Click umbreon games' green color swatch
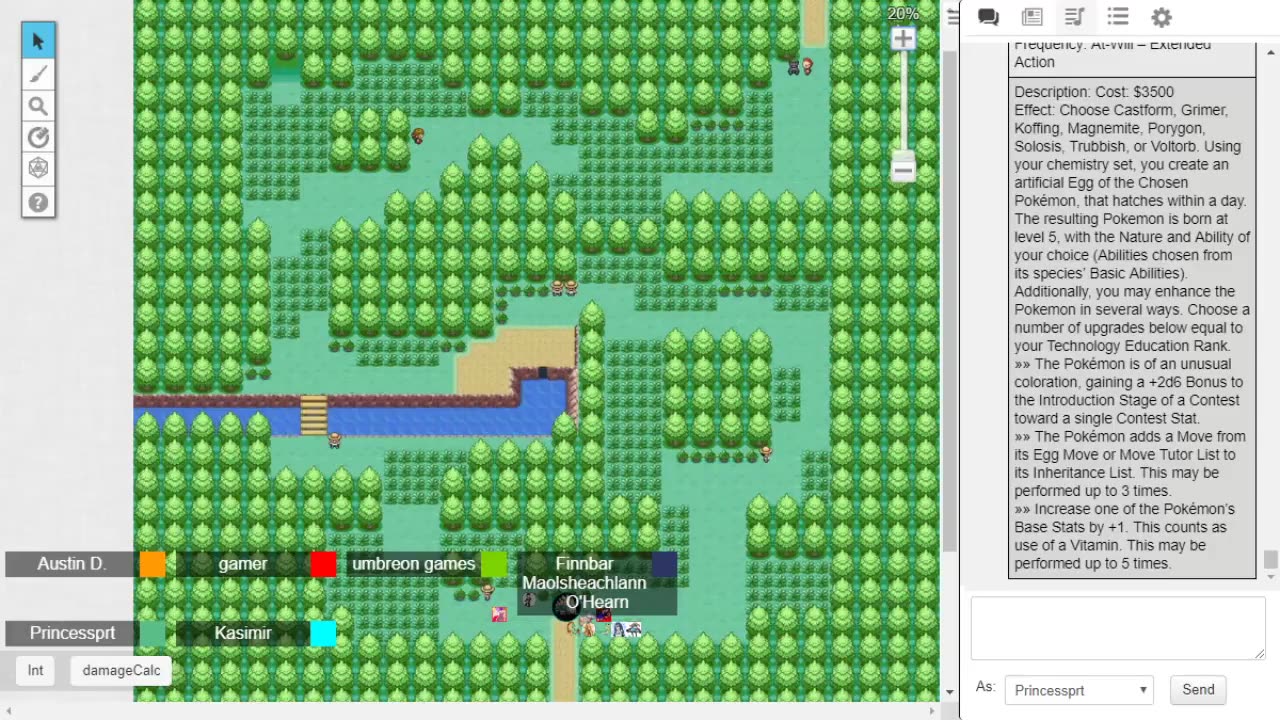Screen dimensions: 1280x720 (x=494, y=564)
